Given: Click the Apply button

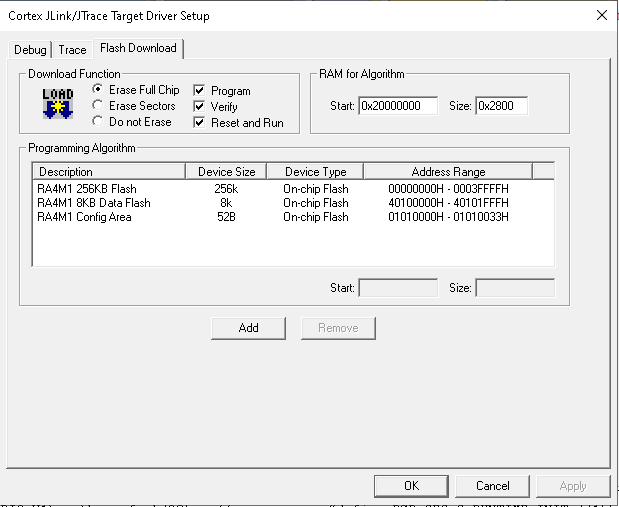Looking at the screenshot, I should [x=573, y=486].
